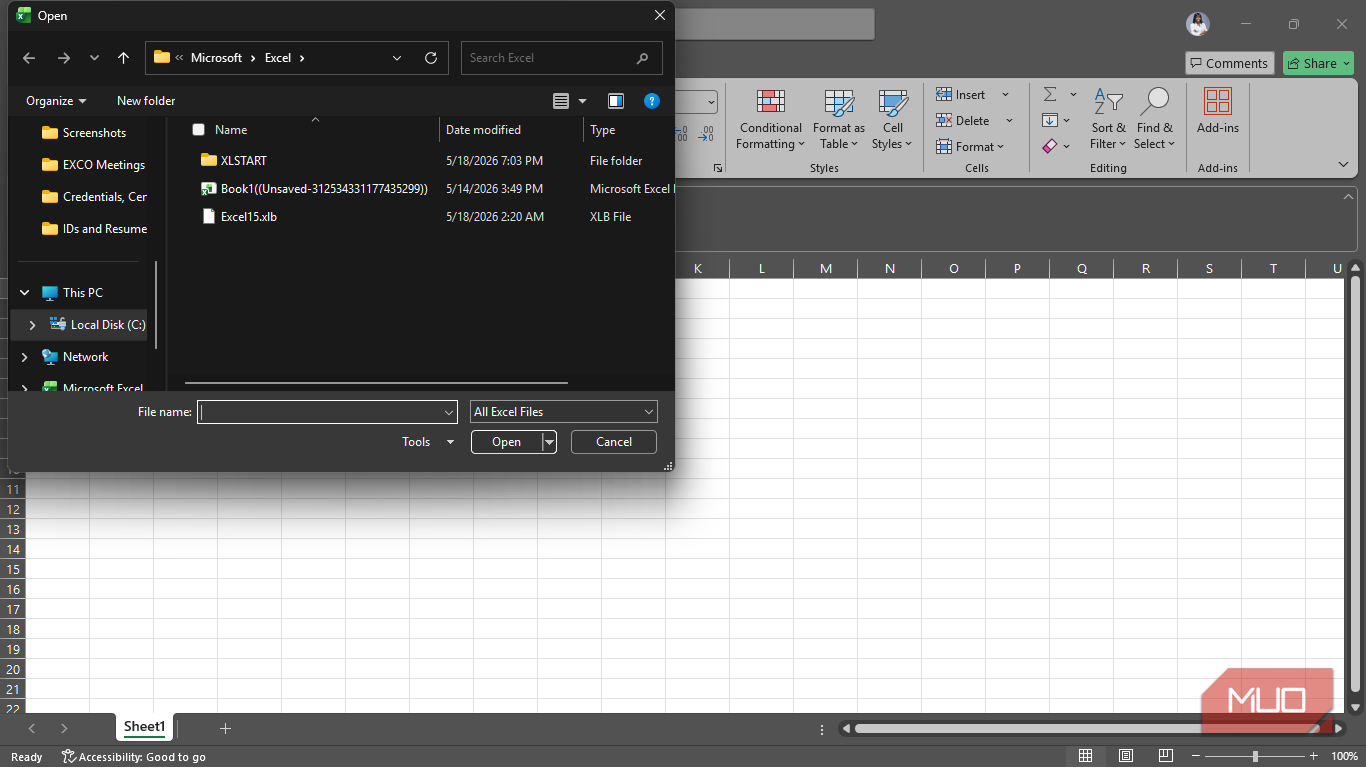Image resolution: width=1366 pixels, height=768 pixels.
Task: Open Conditional Formatting in the ribbon
Action: click(770, 120)
